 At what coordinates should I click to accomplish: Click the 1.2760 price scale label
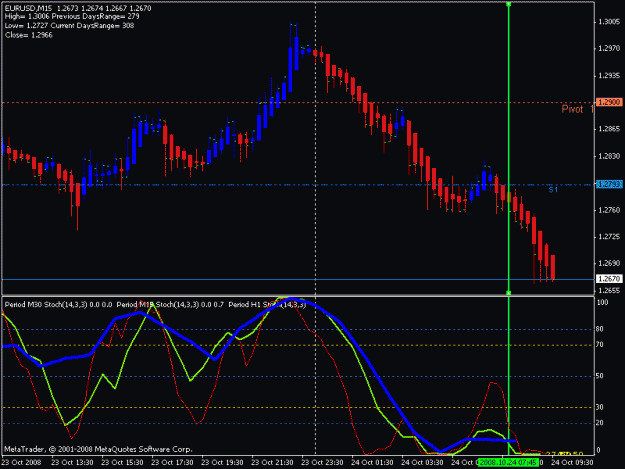pyautogui.click(x=609, y=210)
